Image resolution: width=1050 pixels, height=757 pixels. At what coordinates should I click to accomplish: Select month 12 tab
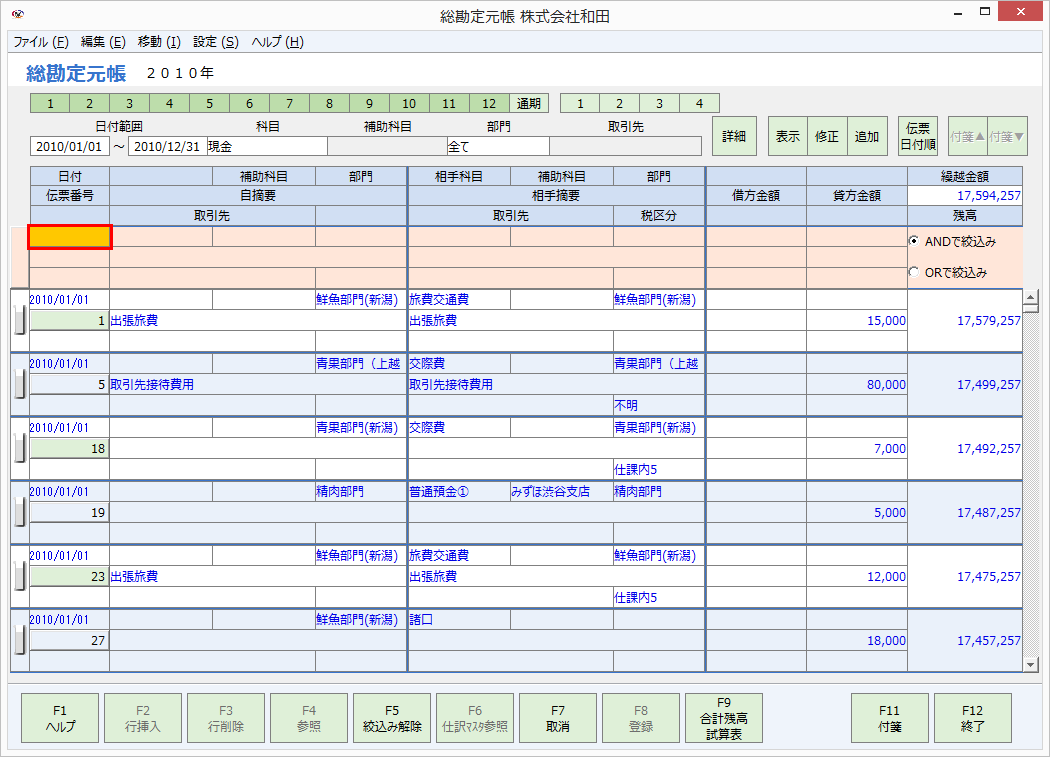[489, 103]
